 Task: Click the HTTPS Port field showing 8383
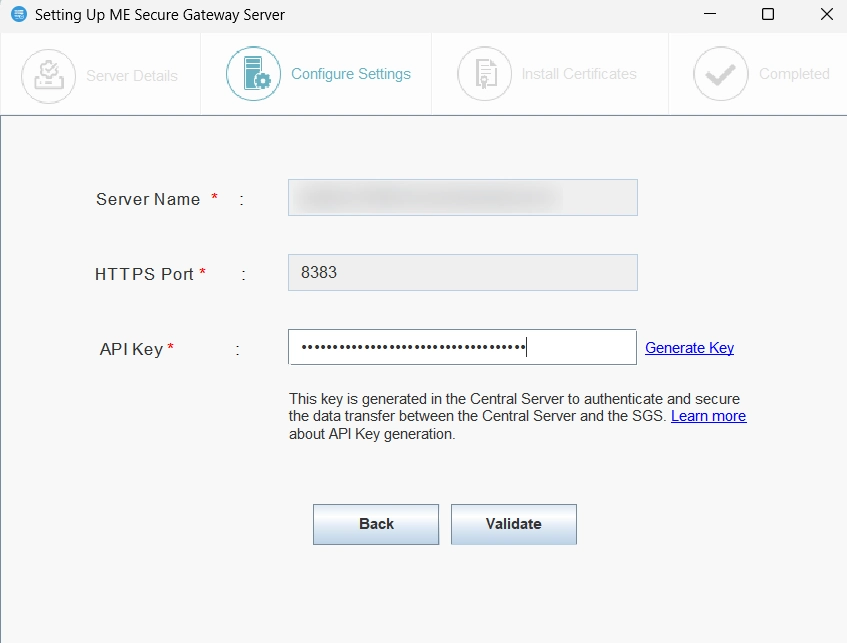click(462, 272)
